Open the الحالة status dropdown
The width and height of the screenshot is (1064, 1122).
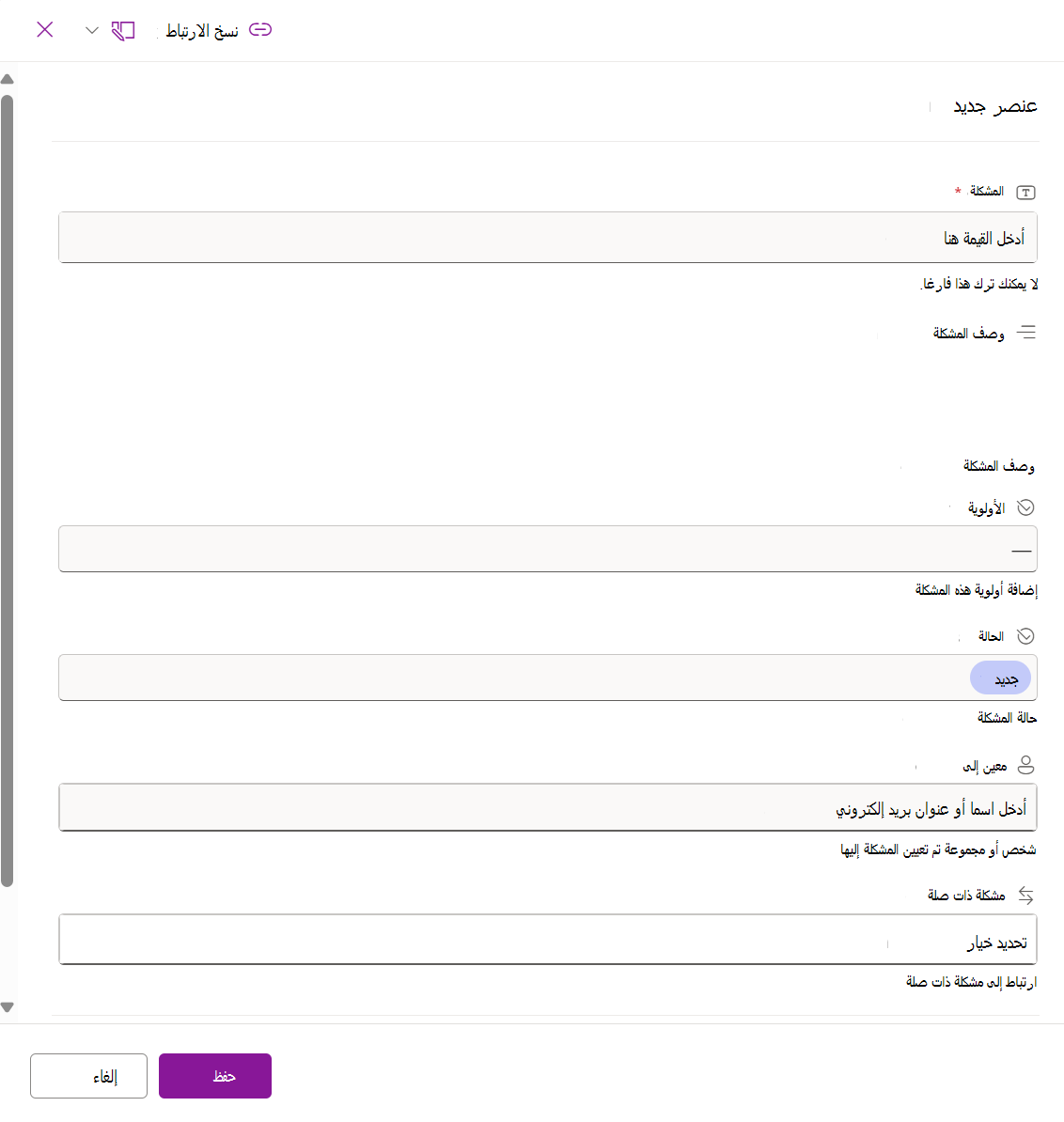(x=547, y=678)
